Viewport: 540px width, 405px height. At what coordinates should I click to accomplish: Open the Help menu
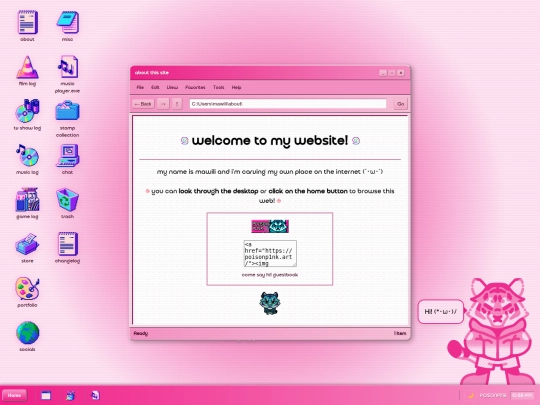tap(236, 87)
